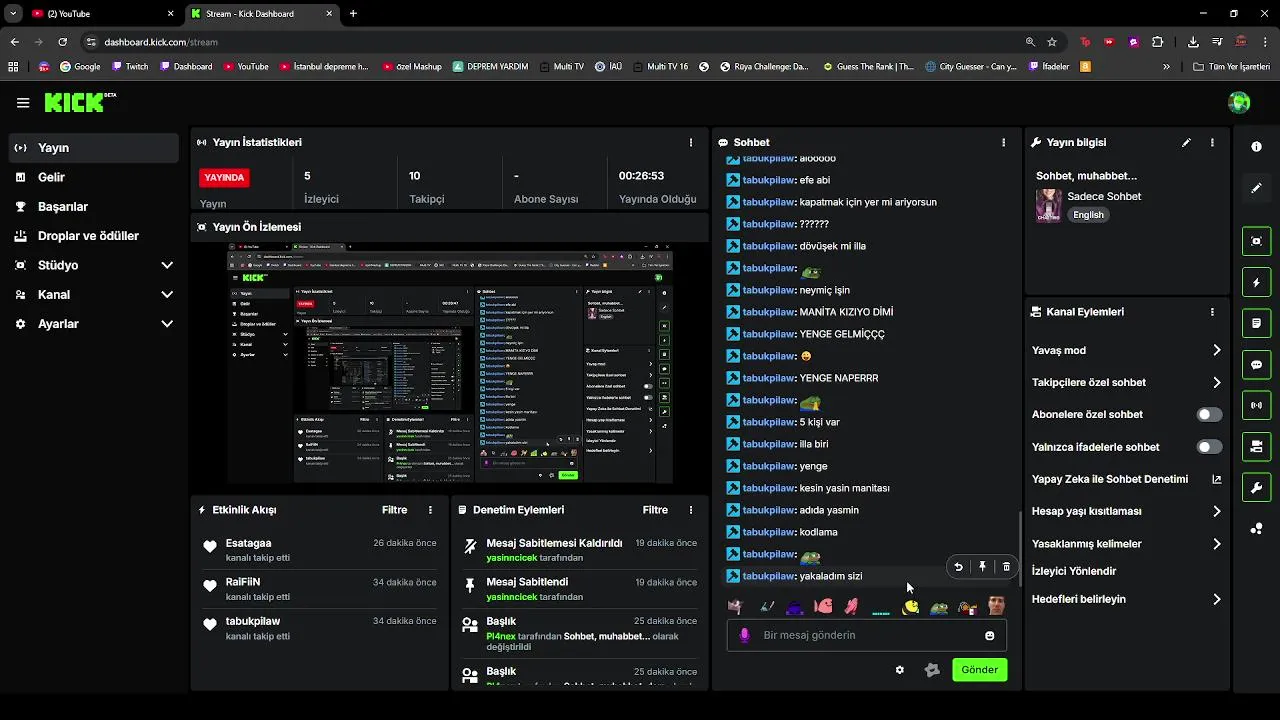1280x720 pixels.
Task: Delete the hovered chat message via trash icon
Action: click(1006, 567)
